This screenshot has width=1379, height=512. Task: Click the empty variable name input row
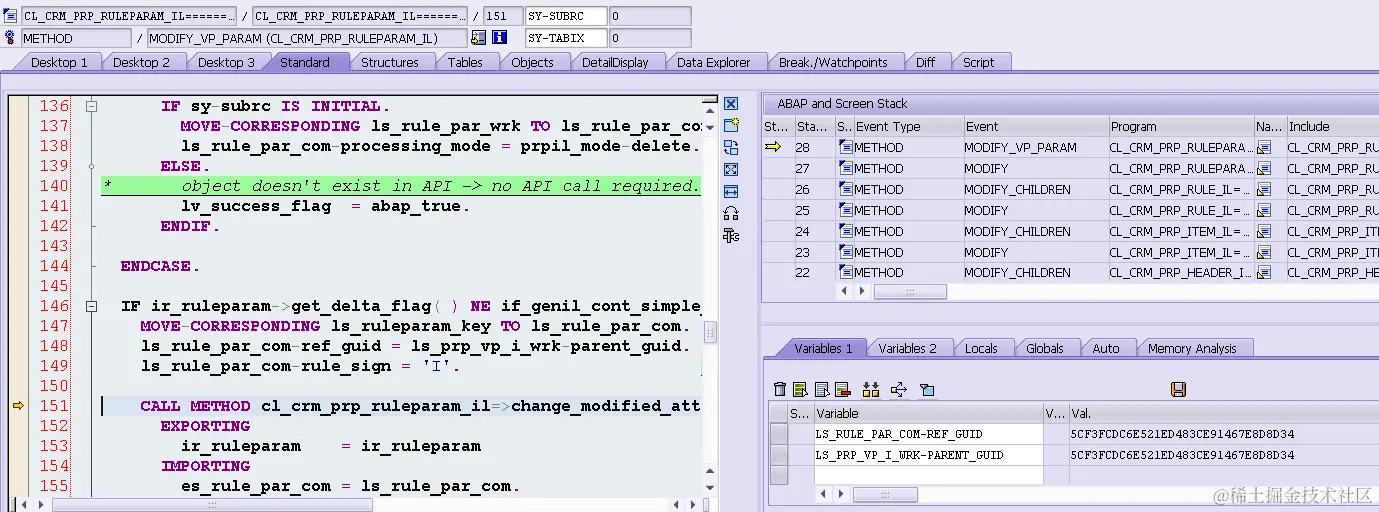coord(928,475)
